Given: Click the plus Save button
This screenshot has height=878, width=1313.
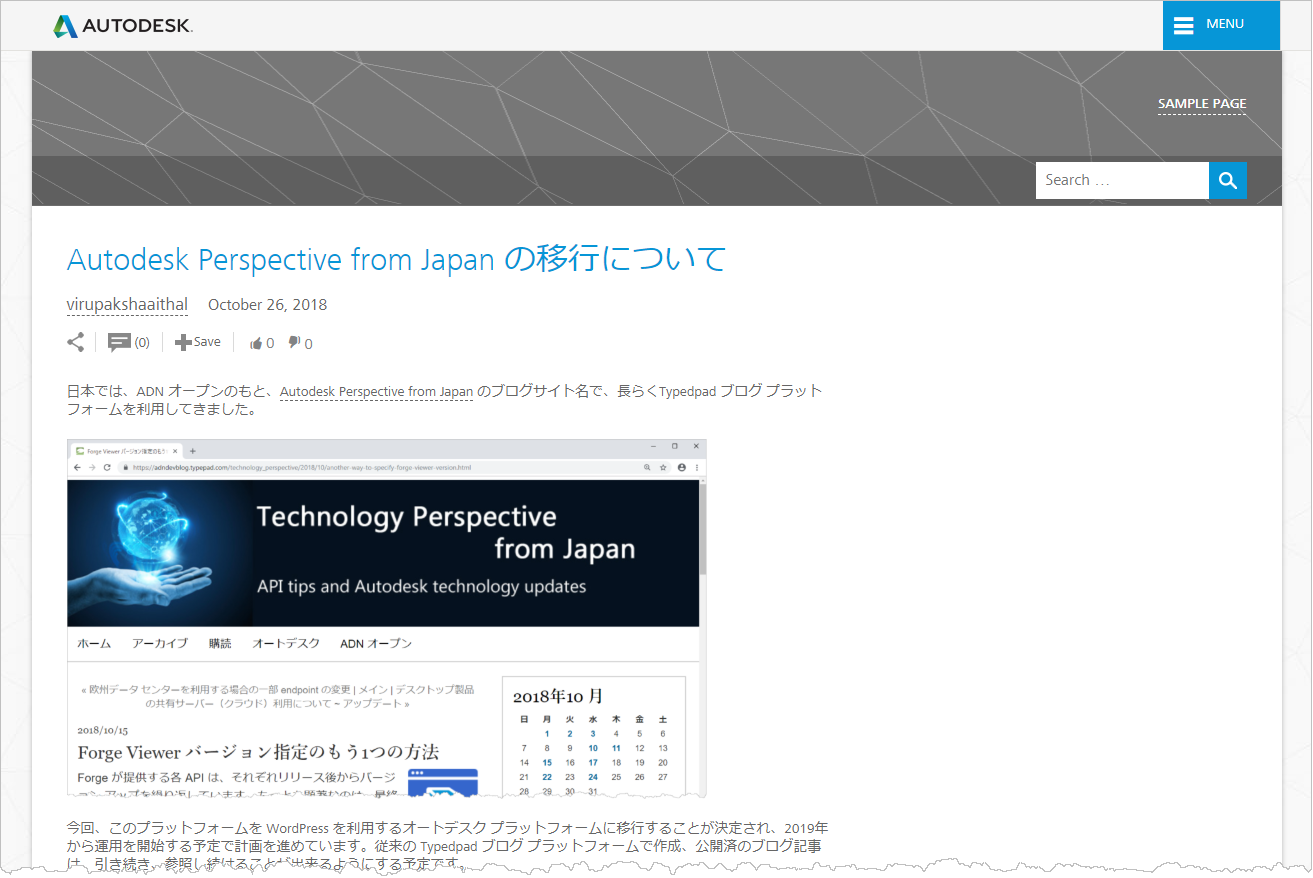Looking at the screenshot, I should click(x=198, y=342).
